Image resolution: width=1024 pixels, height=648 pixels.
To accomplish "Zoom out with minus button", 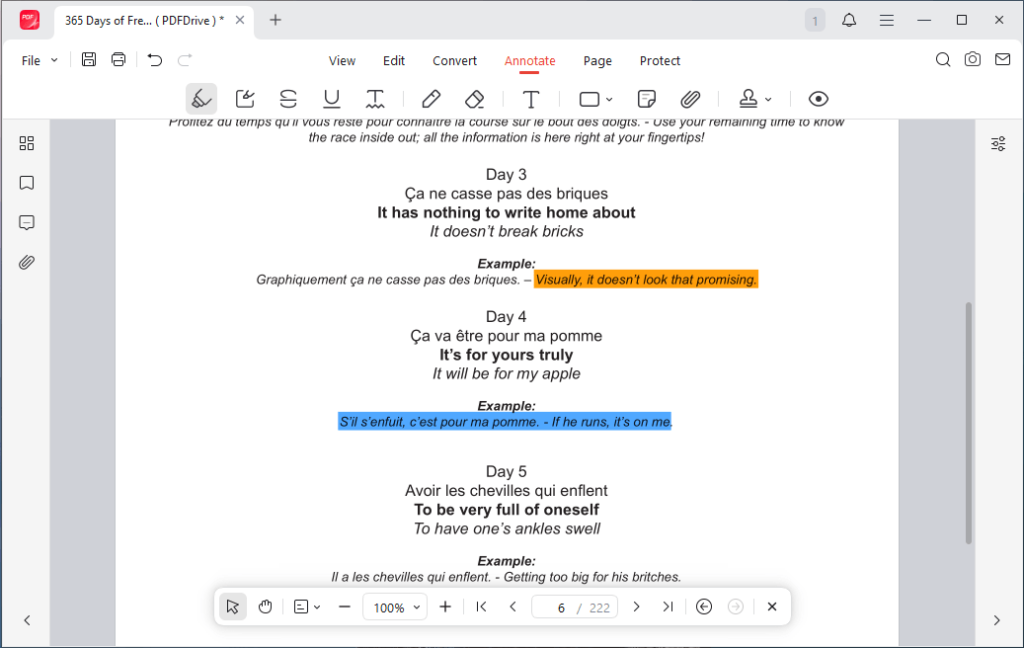I will click(x=344, y=607).
